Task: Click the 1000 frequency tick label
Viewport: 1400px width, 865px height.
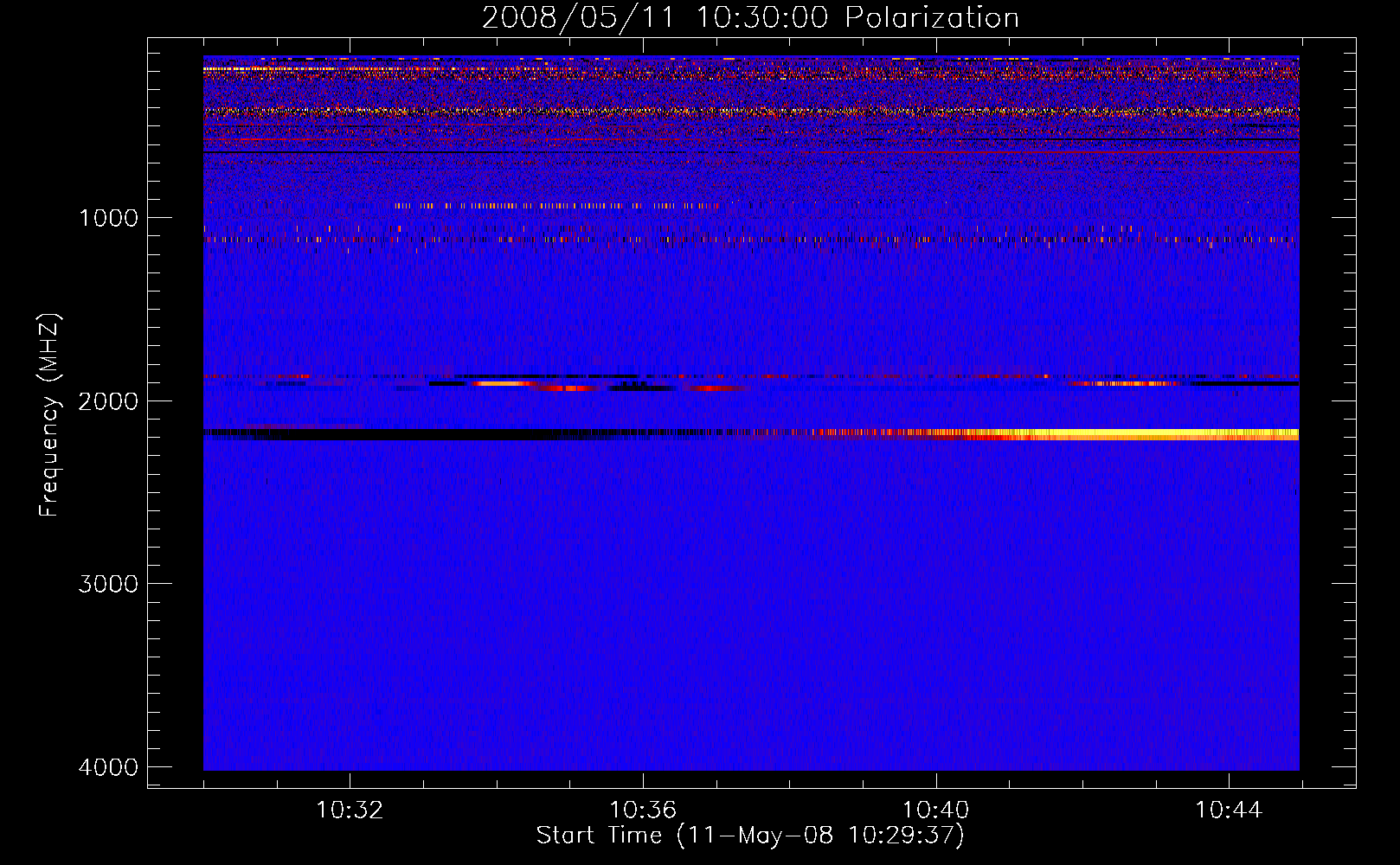Action: tap(108, 217)
